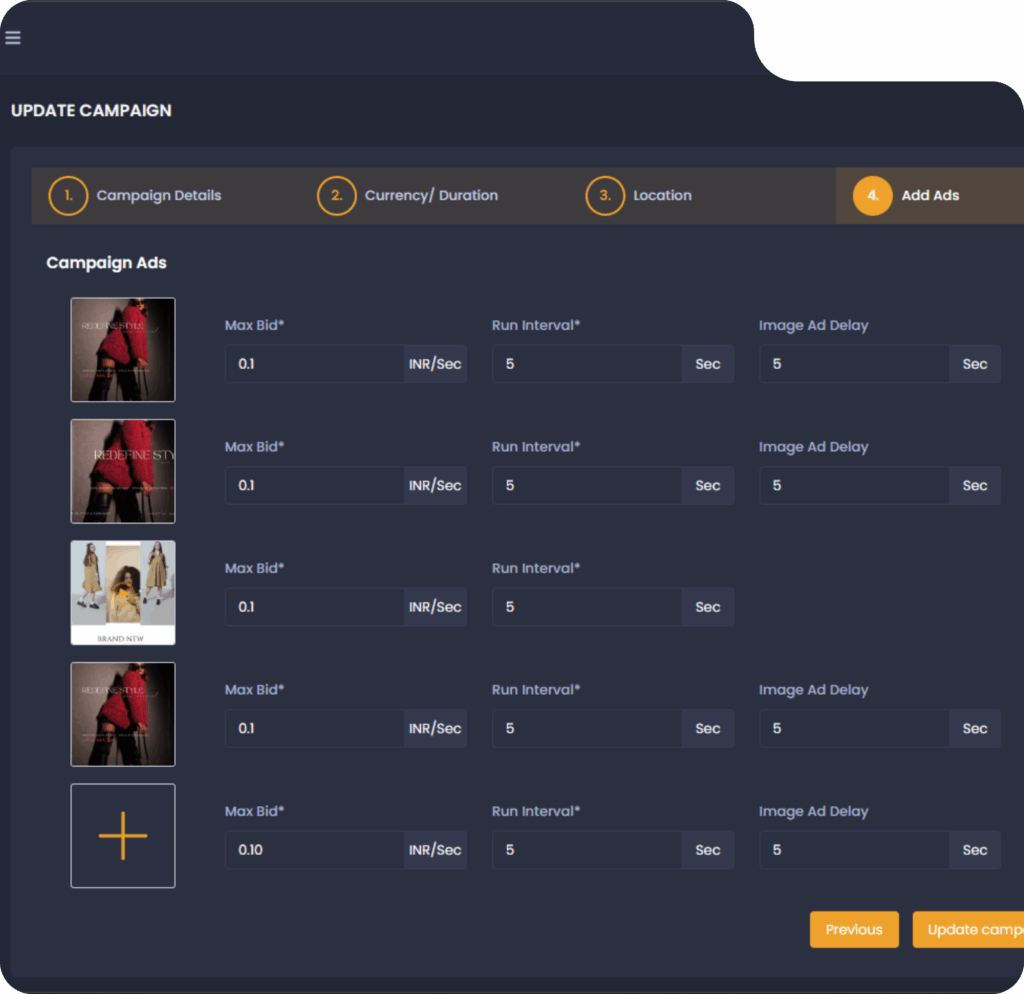
Task: Click the plus icon to add ad
Action: (x=123, y=835)
